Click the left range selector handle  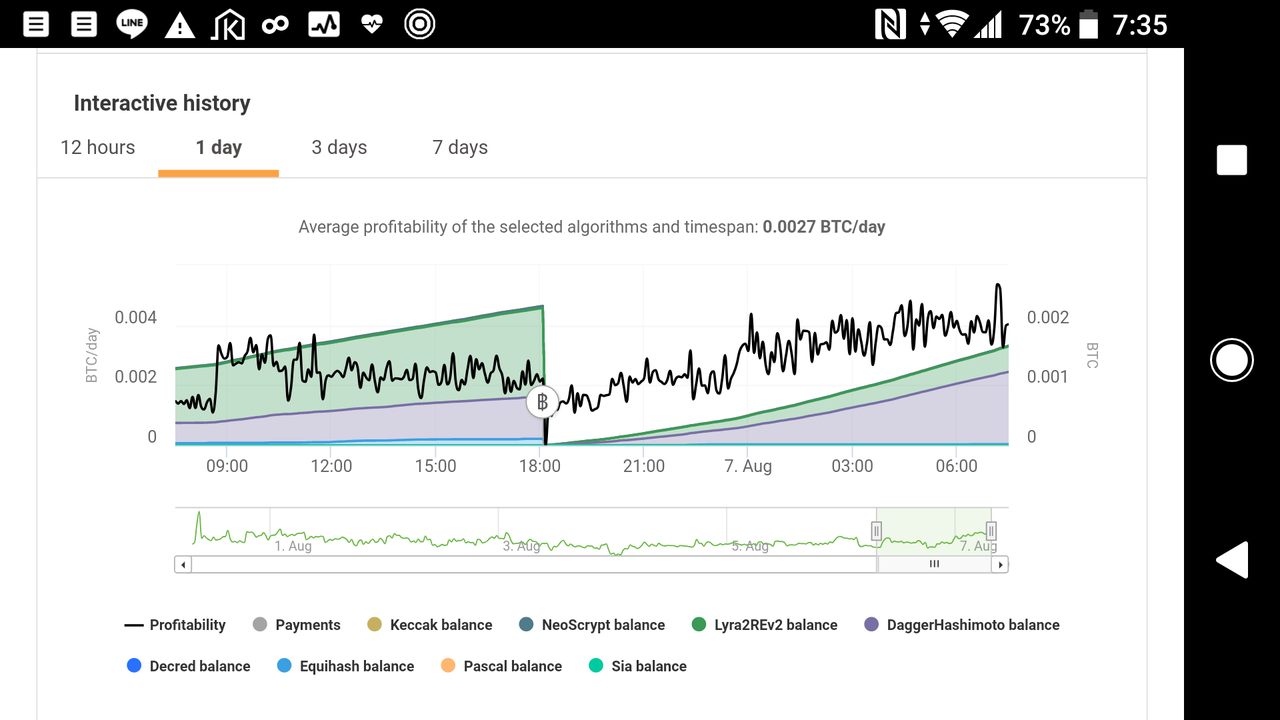tap(877, 531)
